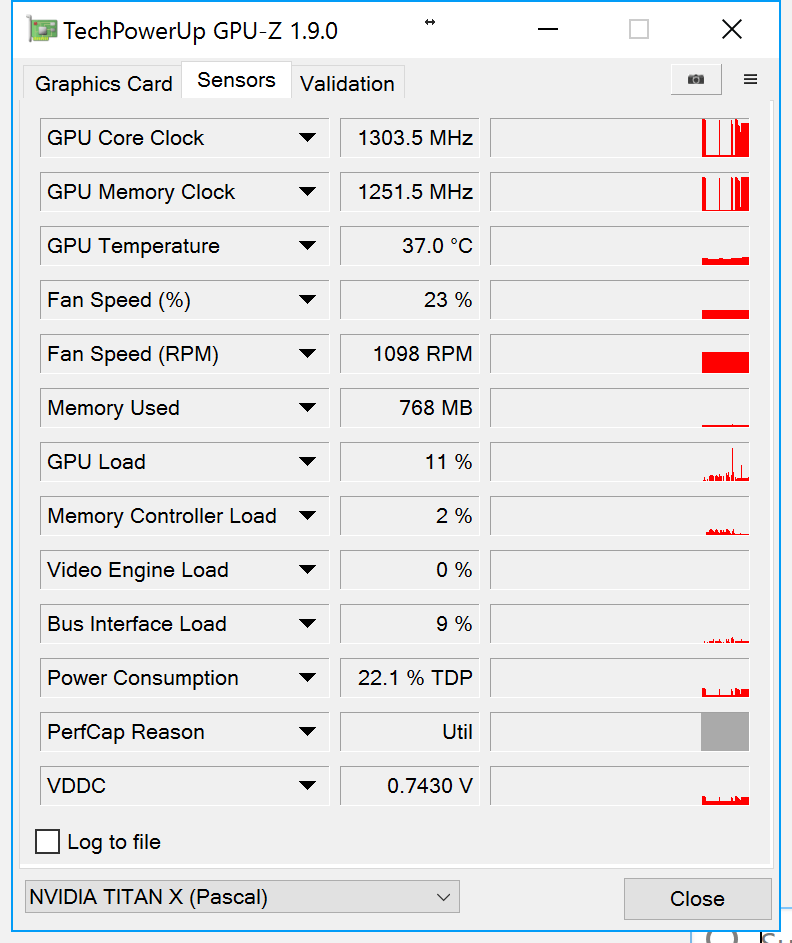This screenshot has height=943, width=792.
Task: Click the screenshot camera icon
Action: click(696, 80)
